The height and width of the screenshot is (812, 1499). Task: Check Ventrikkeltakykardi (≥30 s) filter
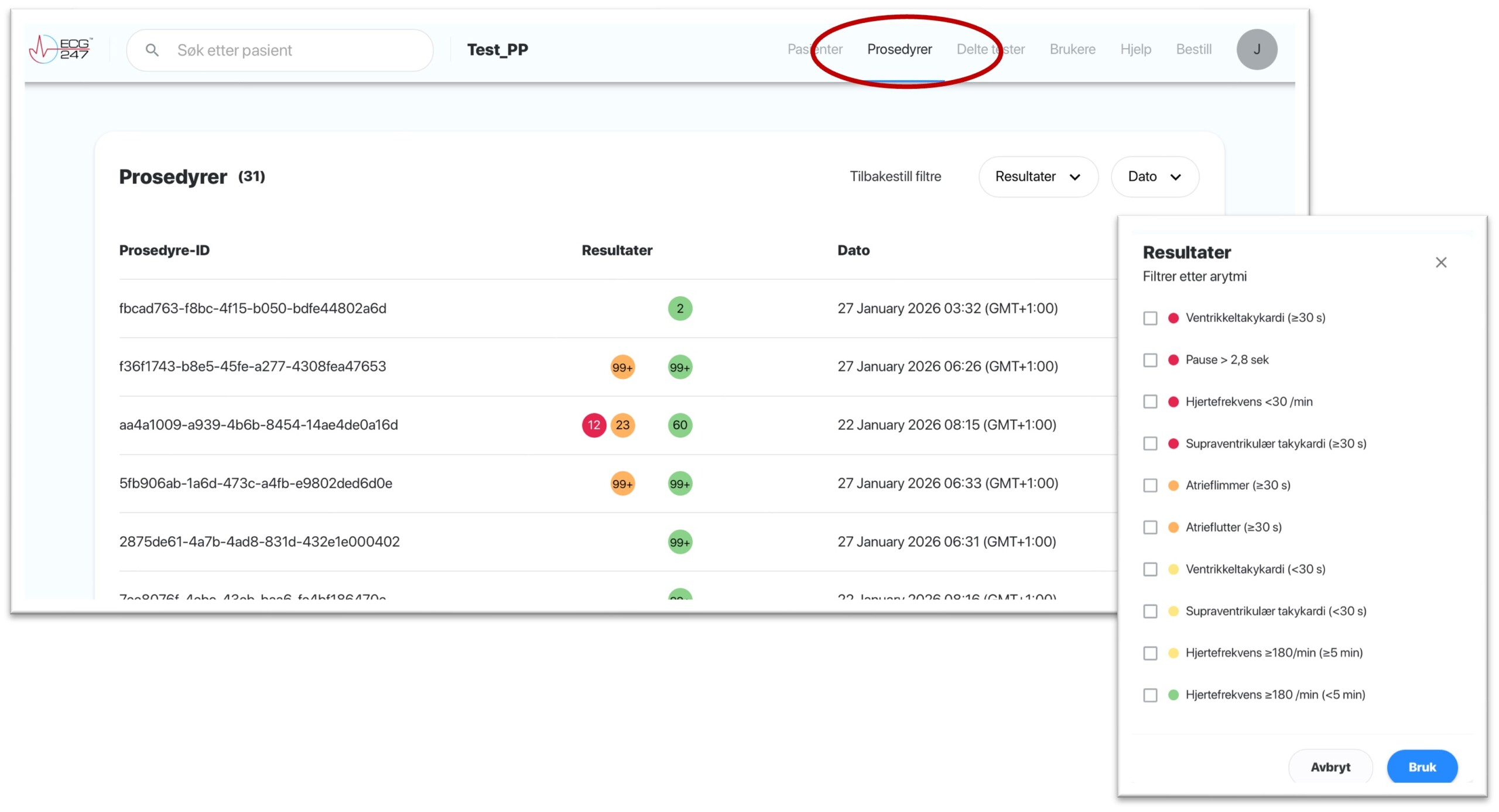pyautogui.click(x=1150, y=318)
